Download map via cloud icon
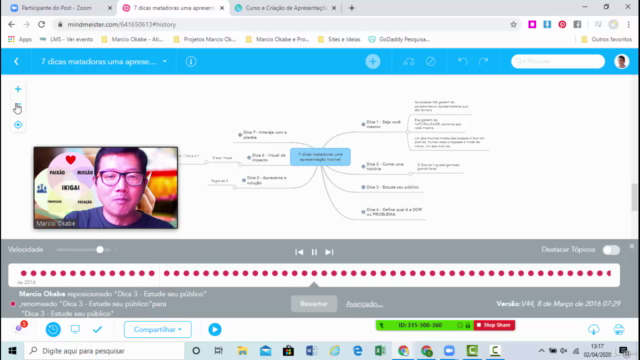Viewport: 640px width, 360px height. coord(594,329)
